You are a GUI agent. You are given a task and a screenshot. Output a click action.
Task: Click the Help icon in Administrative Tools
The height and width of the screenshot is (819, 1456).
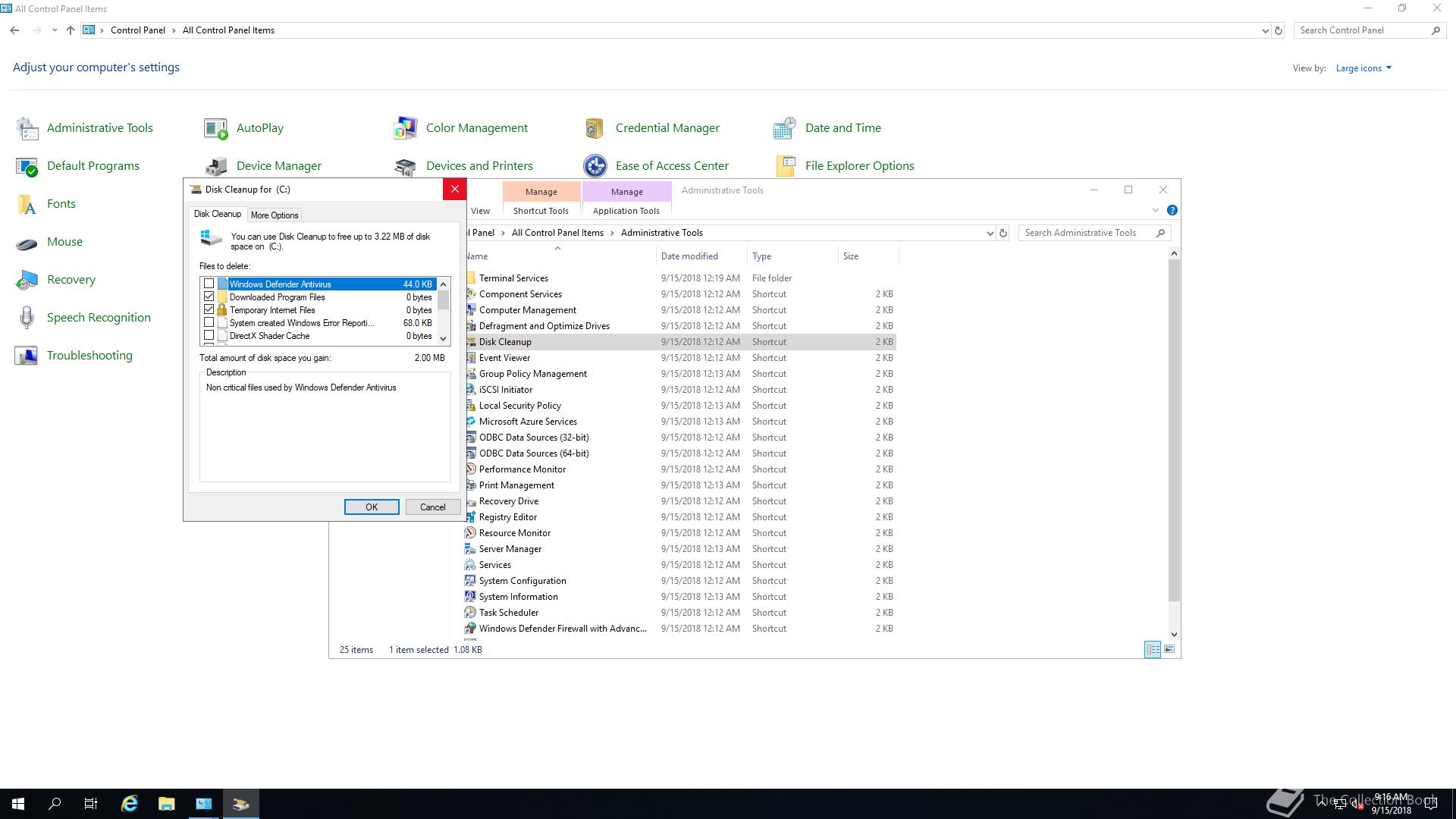[x=1172, y=210]
